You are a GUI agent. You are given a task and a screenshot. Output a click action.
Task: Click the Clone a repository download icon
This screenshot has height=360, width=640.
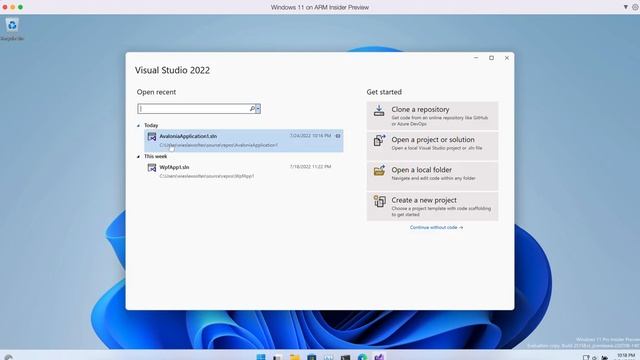[379, 111]
